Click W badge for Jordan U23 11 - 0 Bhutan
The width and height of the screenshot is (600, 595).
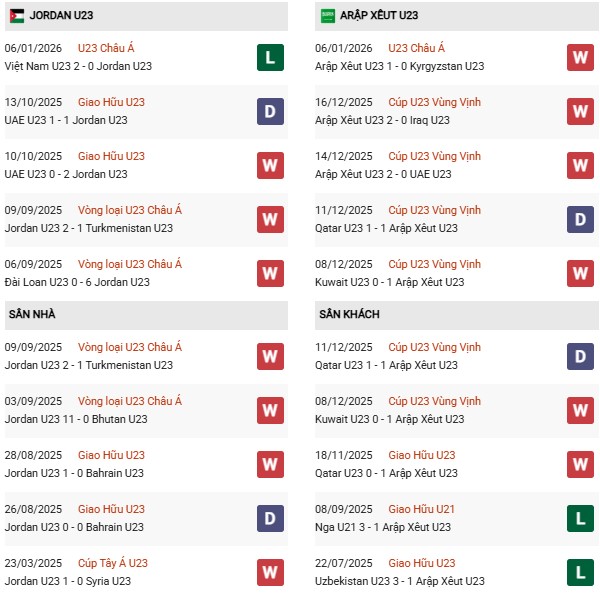click(270, 410)
